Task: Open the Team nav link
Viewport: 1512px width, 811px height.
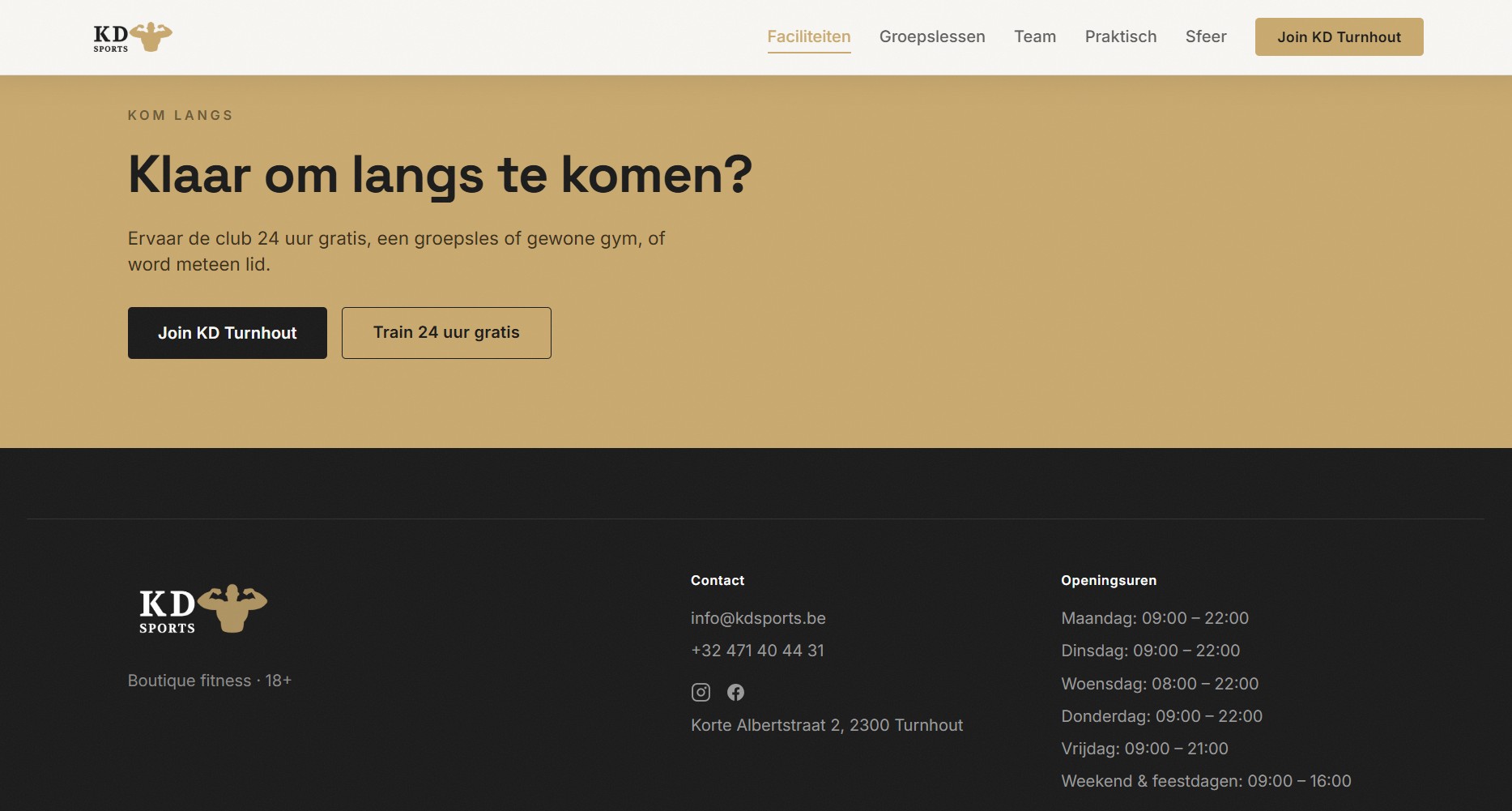Action: (1035, 36)
